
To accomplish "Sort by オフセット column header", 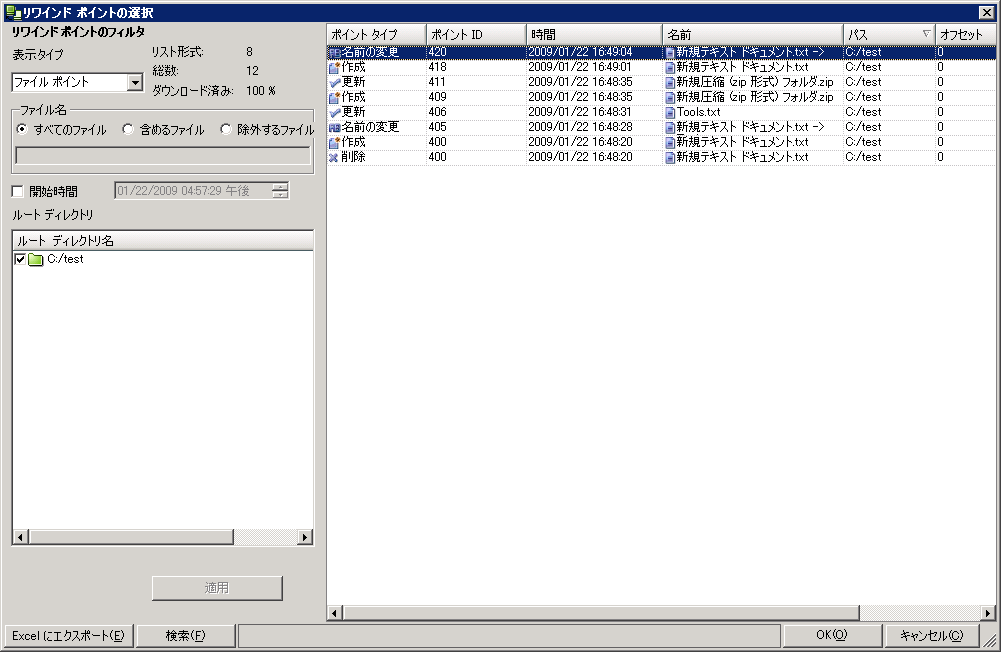I will [965, 34].
